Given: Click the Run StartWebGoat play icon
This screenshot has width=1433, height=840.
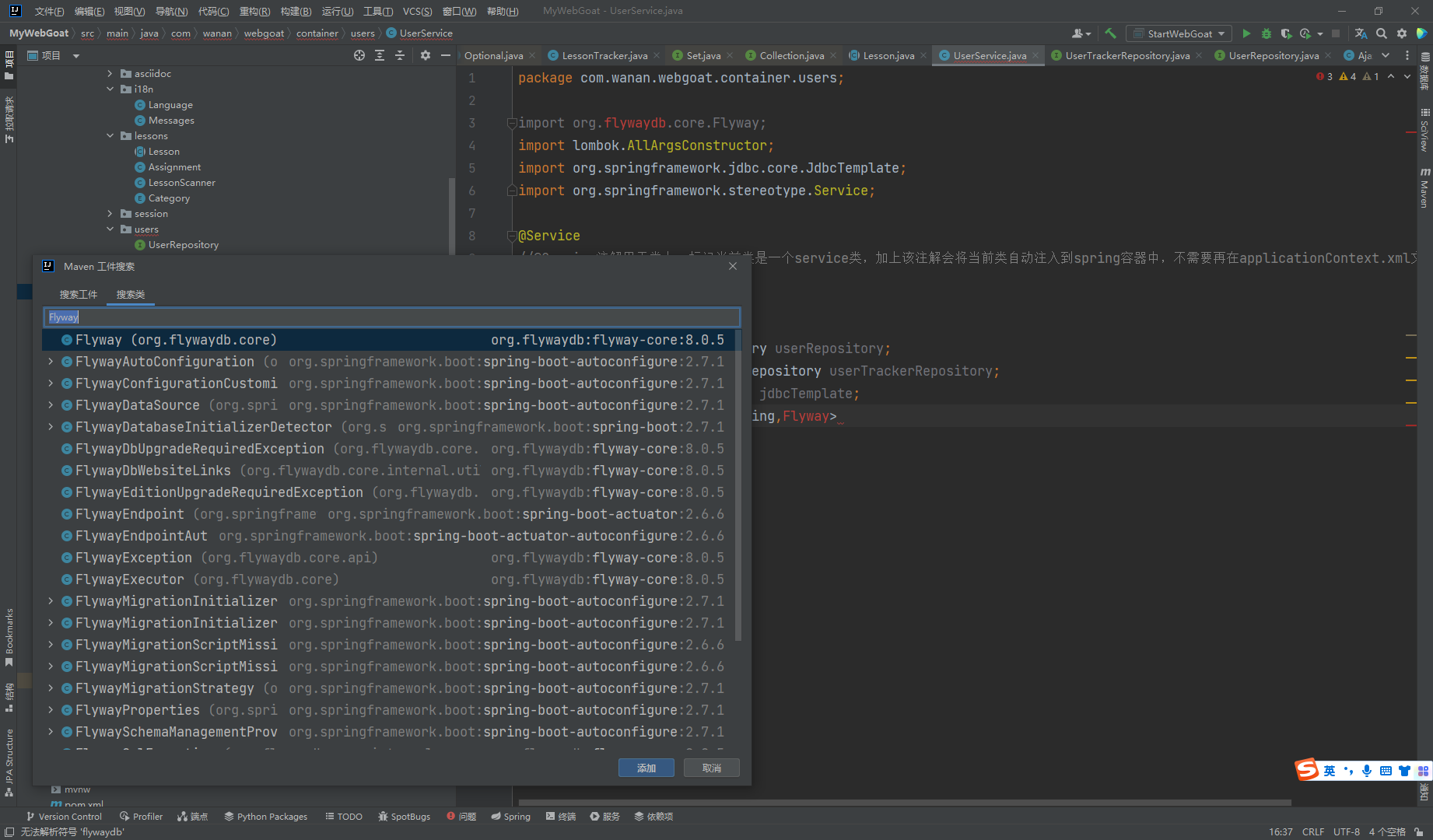Looking at the screenshot, I should (1246, 33).
